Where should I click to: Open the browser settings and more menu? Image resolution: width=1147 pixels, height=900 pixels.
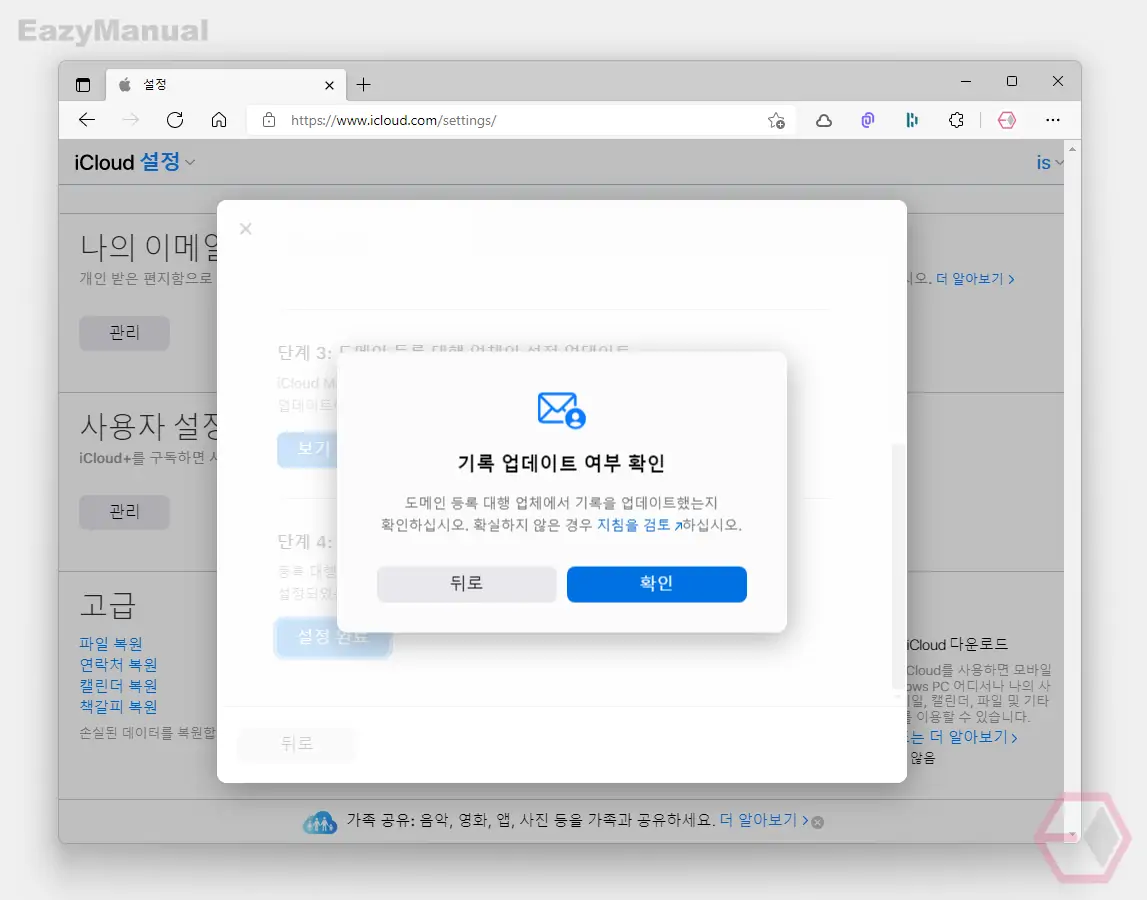click(x=1053, y=120)
